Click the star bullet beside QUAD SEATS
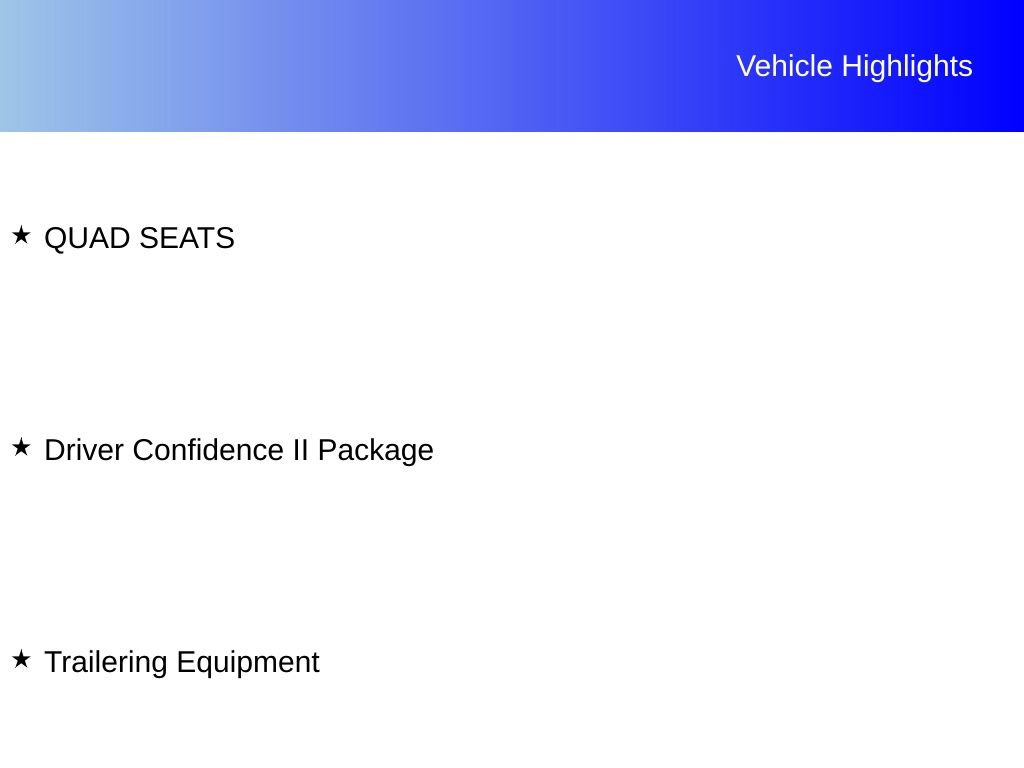The height and width of the screenshot is (768, 1024). tap(21, 235)
